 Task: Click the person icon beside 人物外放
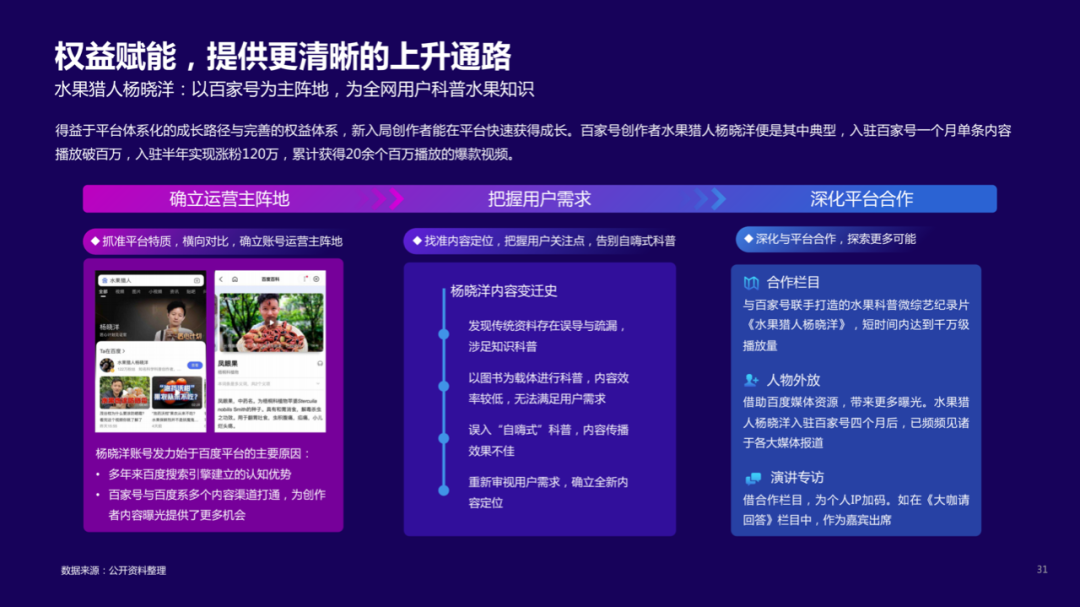[751, 380]
